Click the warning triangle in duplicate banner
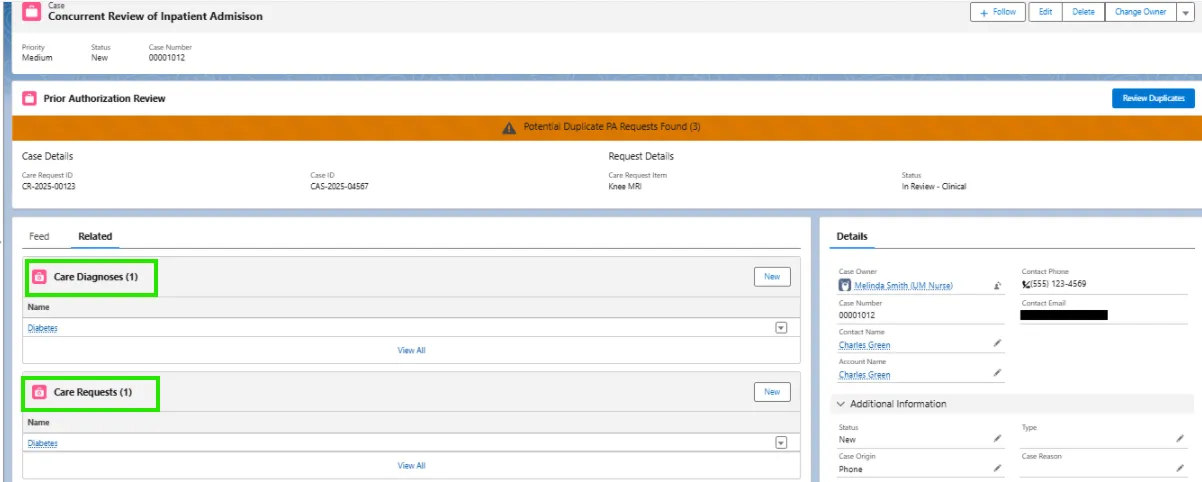Image resolution: width=1202 pixels, height=482 pixels. pos(509,128)
